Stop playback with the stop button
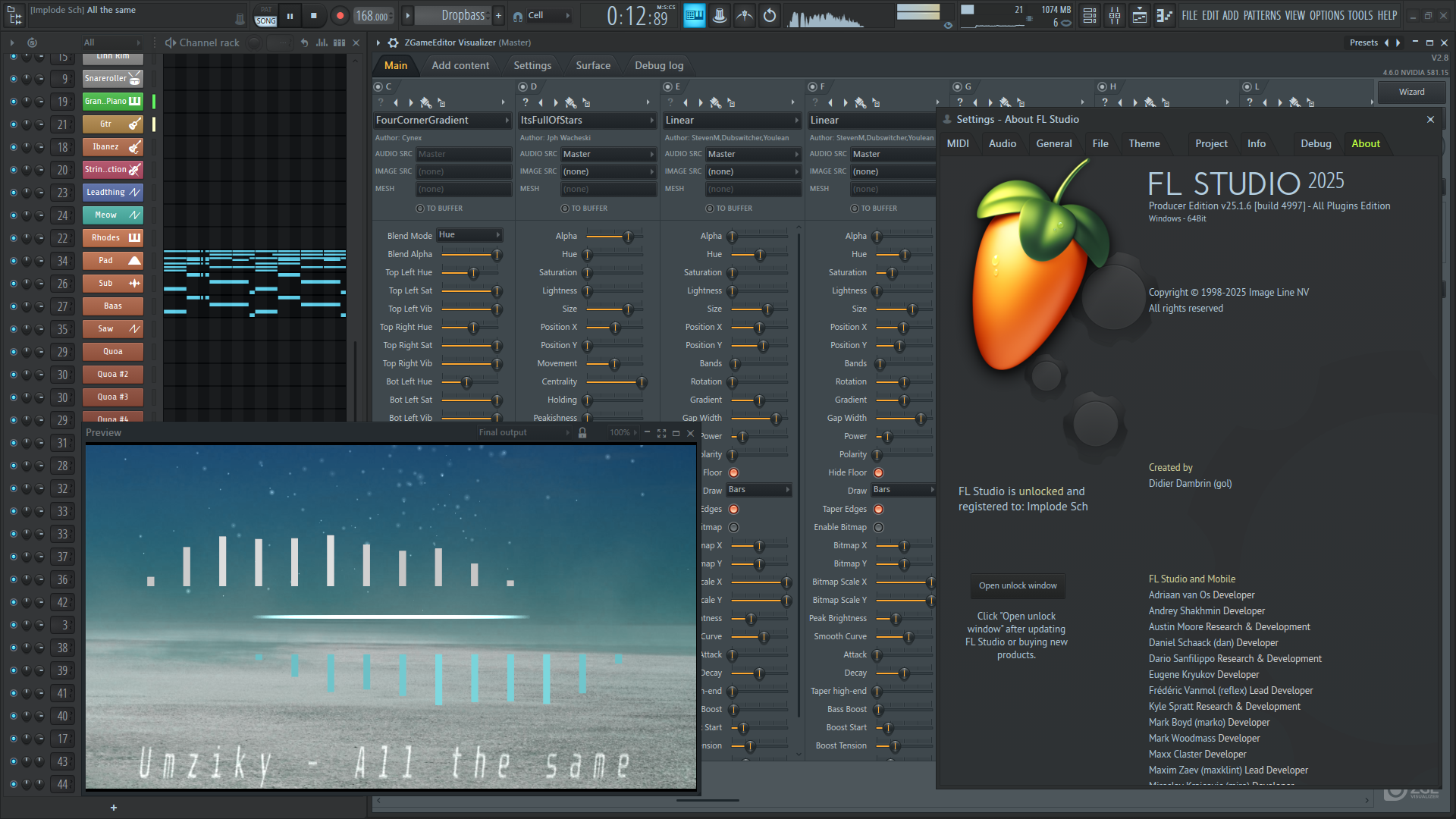The image size is (1456, 819). pyautogui.click(x=314, y=15)
